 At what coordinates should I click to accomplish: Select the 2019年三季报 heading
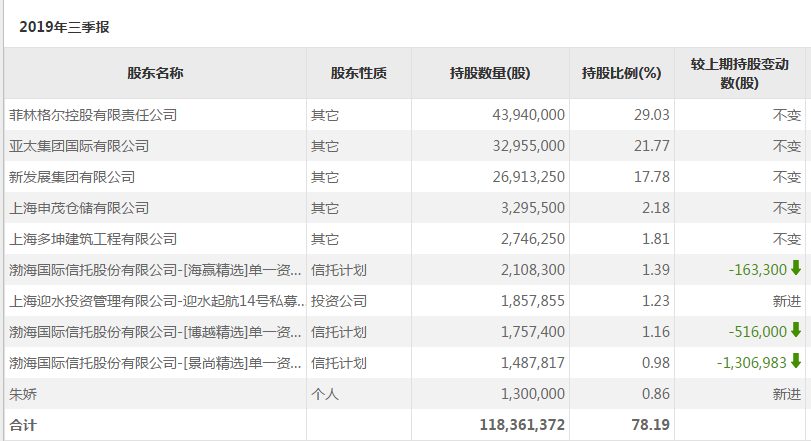64,27
